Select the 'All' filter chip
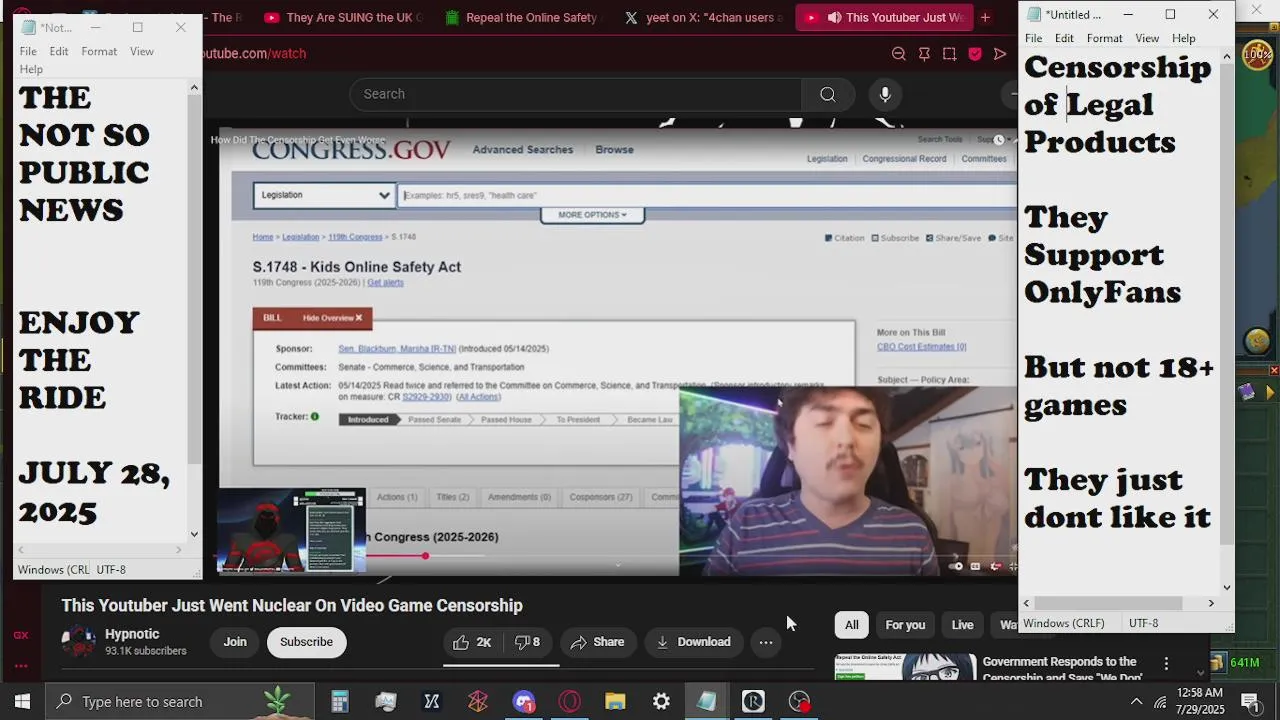Image resolution: width=1280 pixels, height=720 pixels. click(x=852, y=625)
